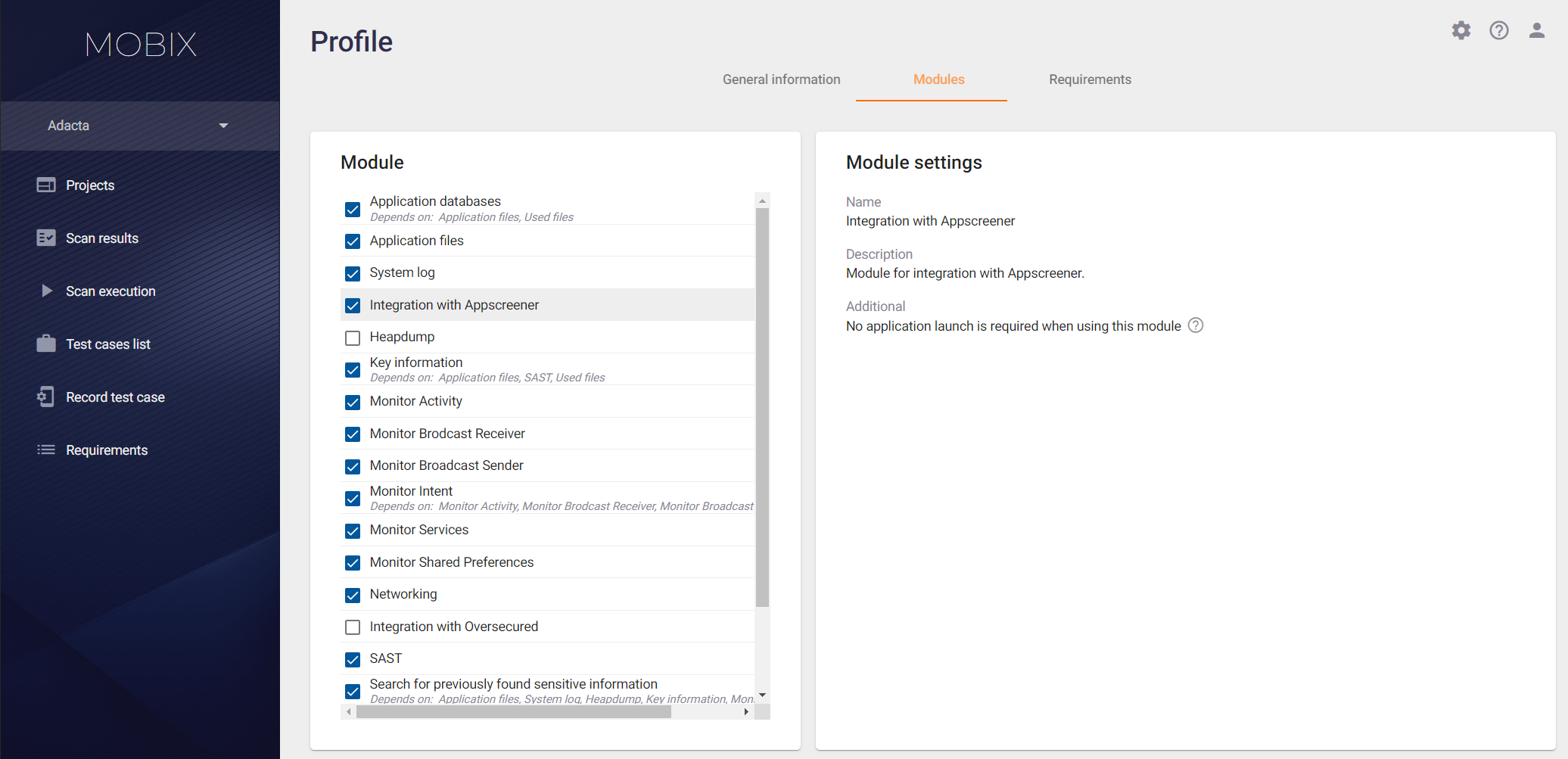The width and height of the screenshot is (1568, 759).
Task: Click the horizontal scrollbar right arrow
Action: click(x=747, y=712)
